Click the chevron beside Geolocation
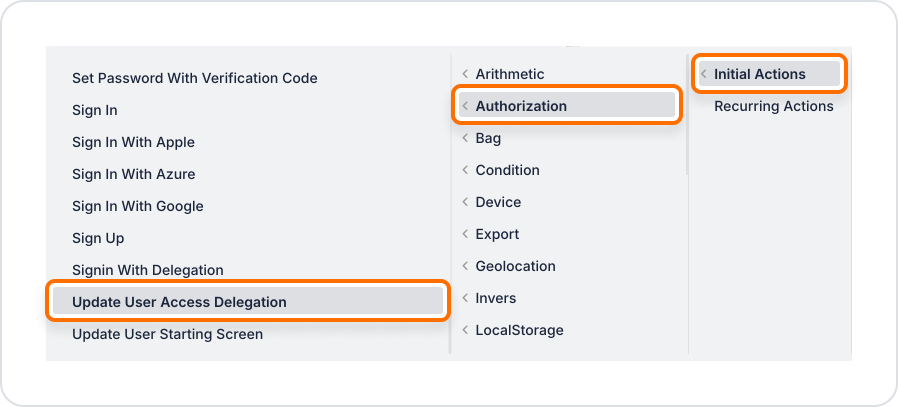This screenshot has width=898, height=407. [465, 266]
